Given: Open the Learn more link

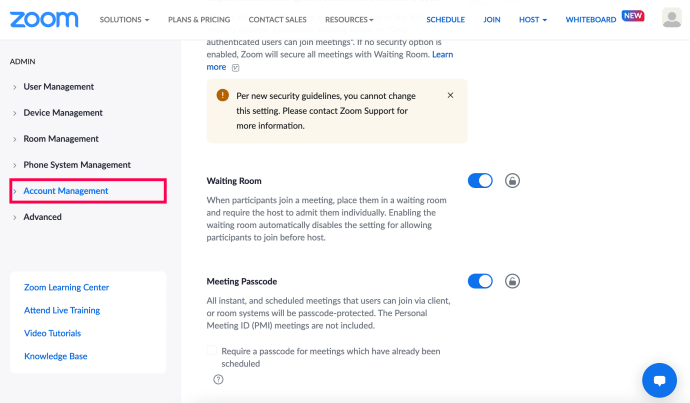Looking at the screenshot, I should [442, 54].
